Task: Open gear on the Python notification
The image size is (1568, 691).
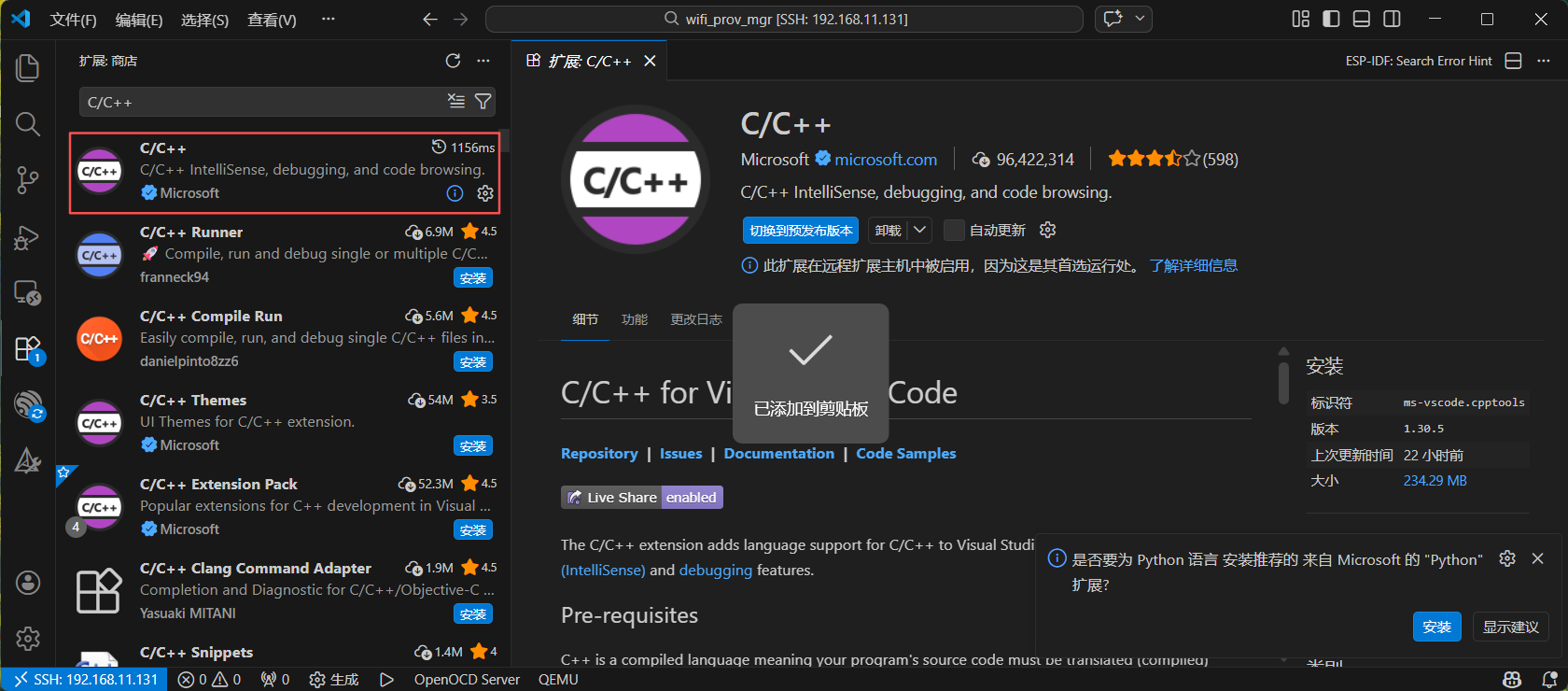Action: 1507,558
